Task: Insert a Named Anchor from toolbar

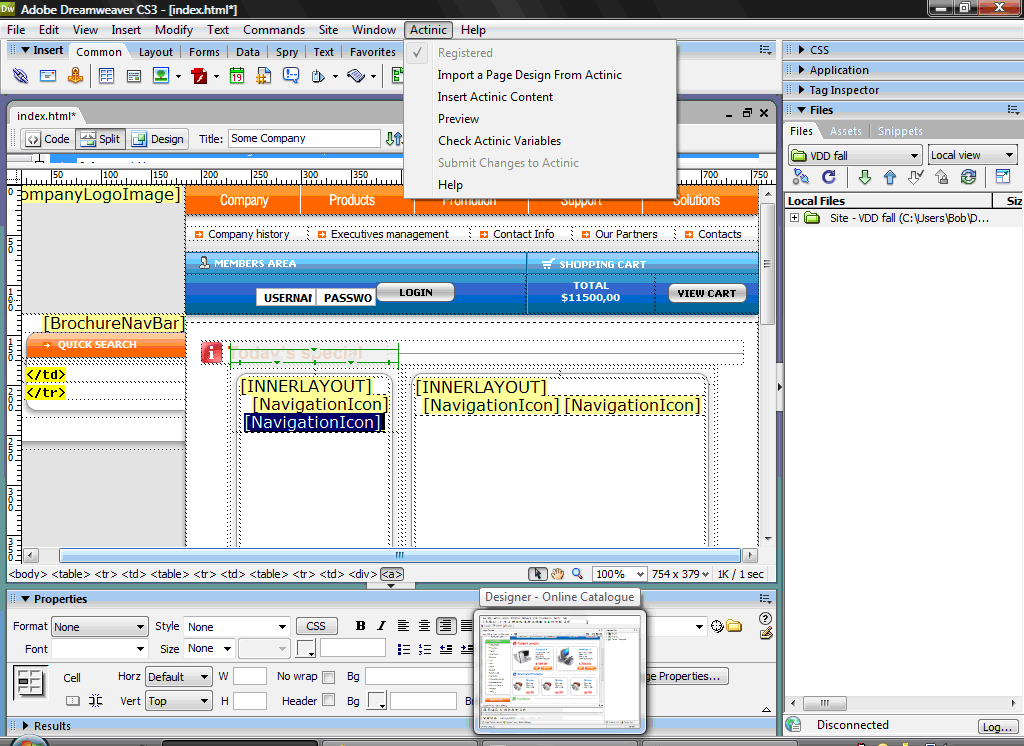Action: pos(75,76)
